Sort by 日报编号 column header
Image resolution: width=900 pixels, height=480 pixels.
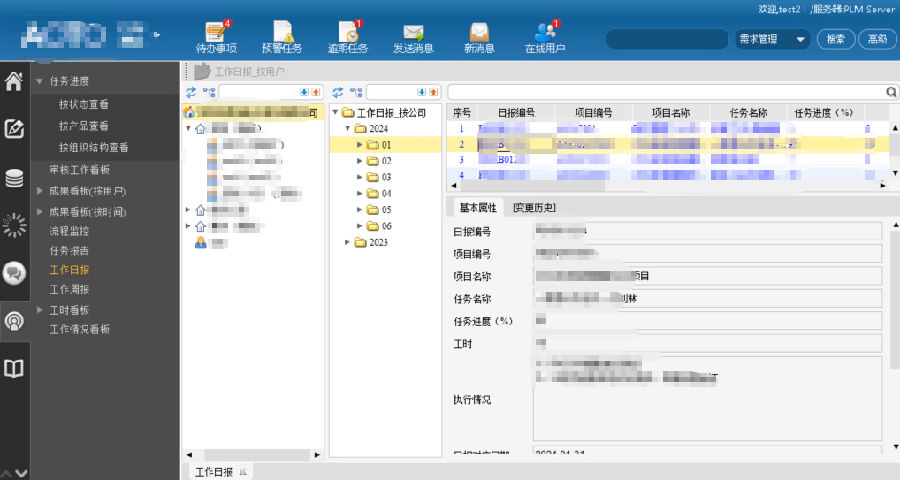(x=515, y=113)
